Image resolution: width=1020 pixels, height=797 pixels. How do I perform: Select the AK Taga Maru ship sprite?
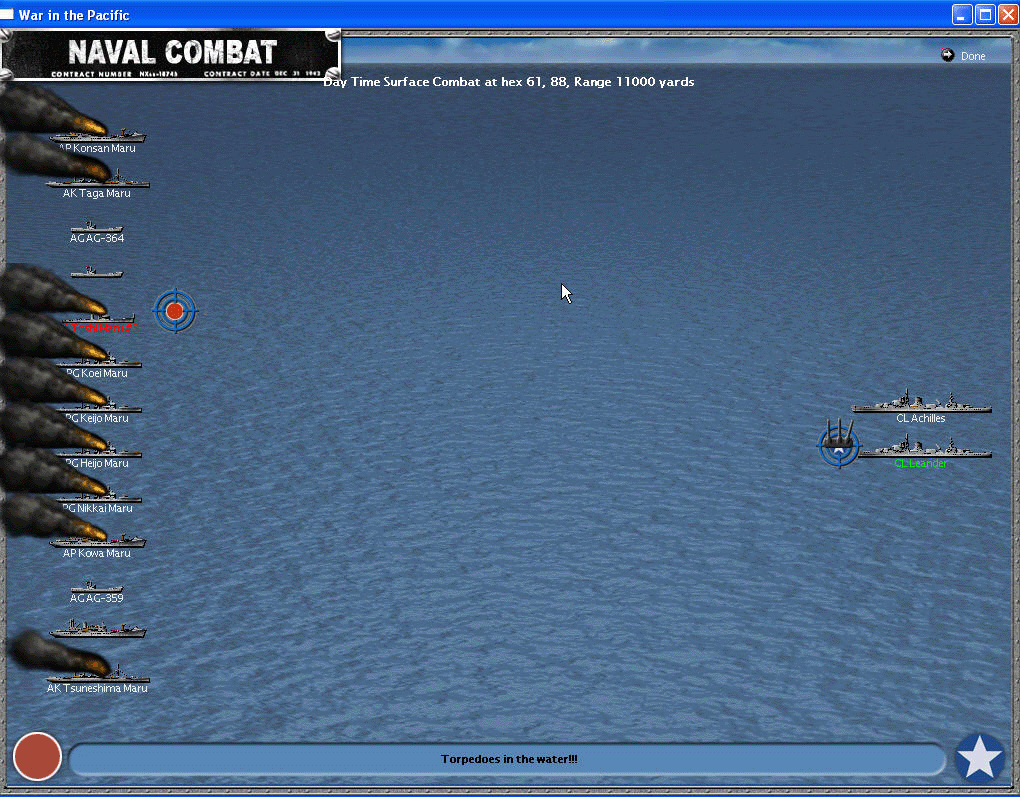[98, 180]
